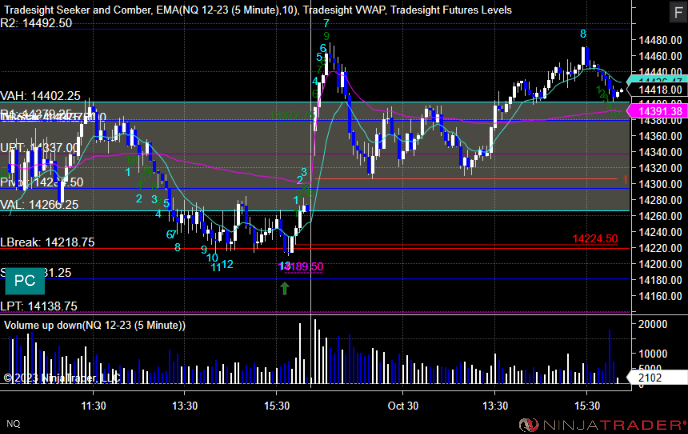Click the magenta 14391.38 VWAP price marker
The width and height of the screenshot is (688, 434).
click(657, 111)
